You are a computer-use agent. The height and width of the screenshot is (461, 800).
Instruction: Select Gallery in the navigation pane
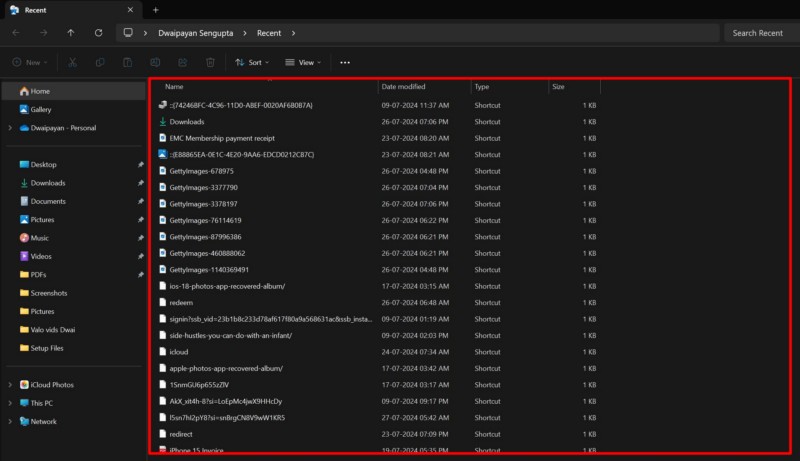point(41,109)
